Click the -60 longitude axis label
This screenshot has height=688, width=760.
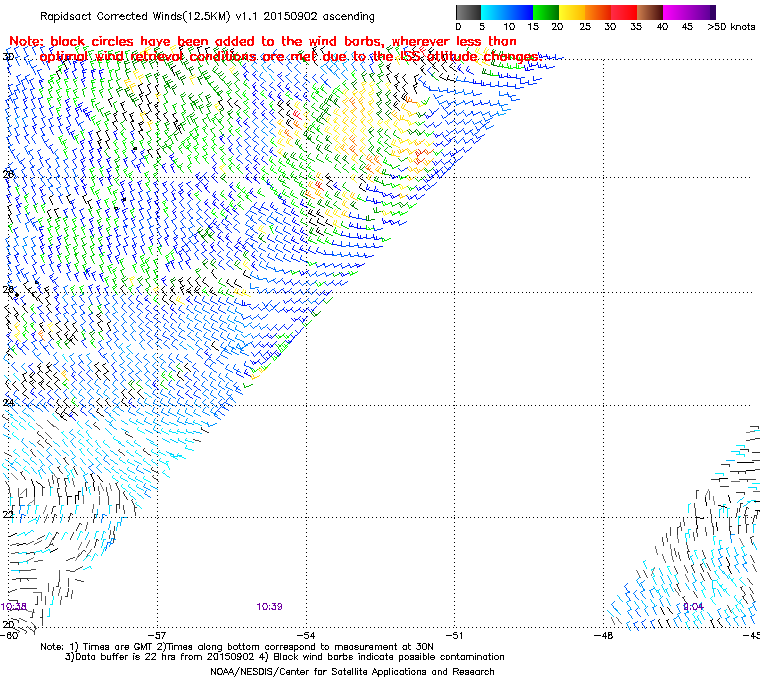pyautogui.click(x=9, y=635)
